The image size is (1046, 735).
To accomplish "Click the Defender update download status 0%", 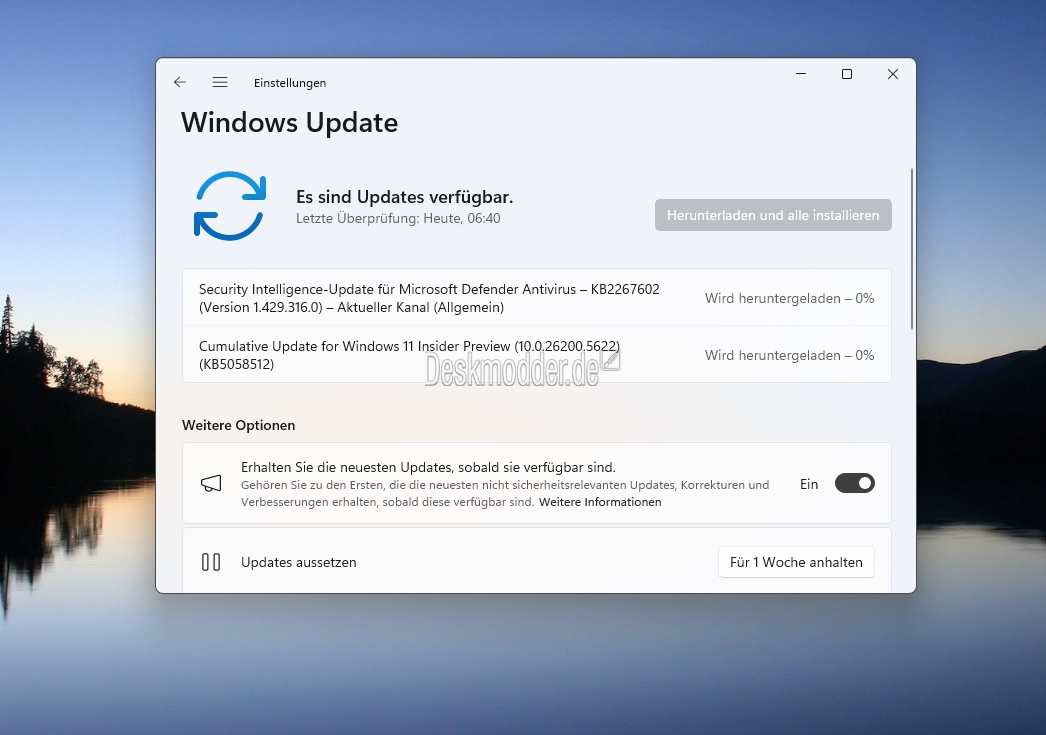I will tap(789, 298).
